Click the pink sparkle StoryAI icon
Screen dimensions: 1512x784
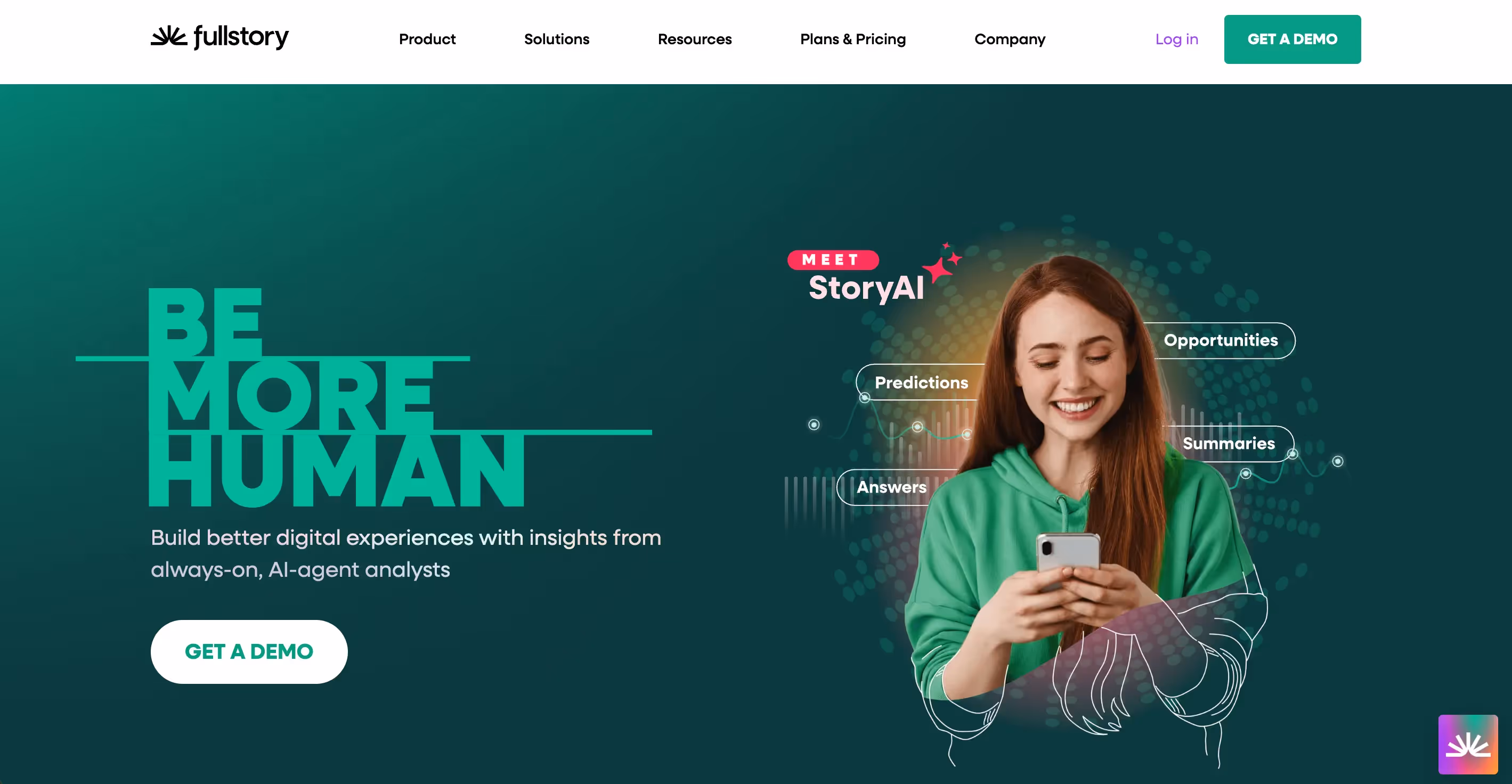[x=942, y=264]
